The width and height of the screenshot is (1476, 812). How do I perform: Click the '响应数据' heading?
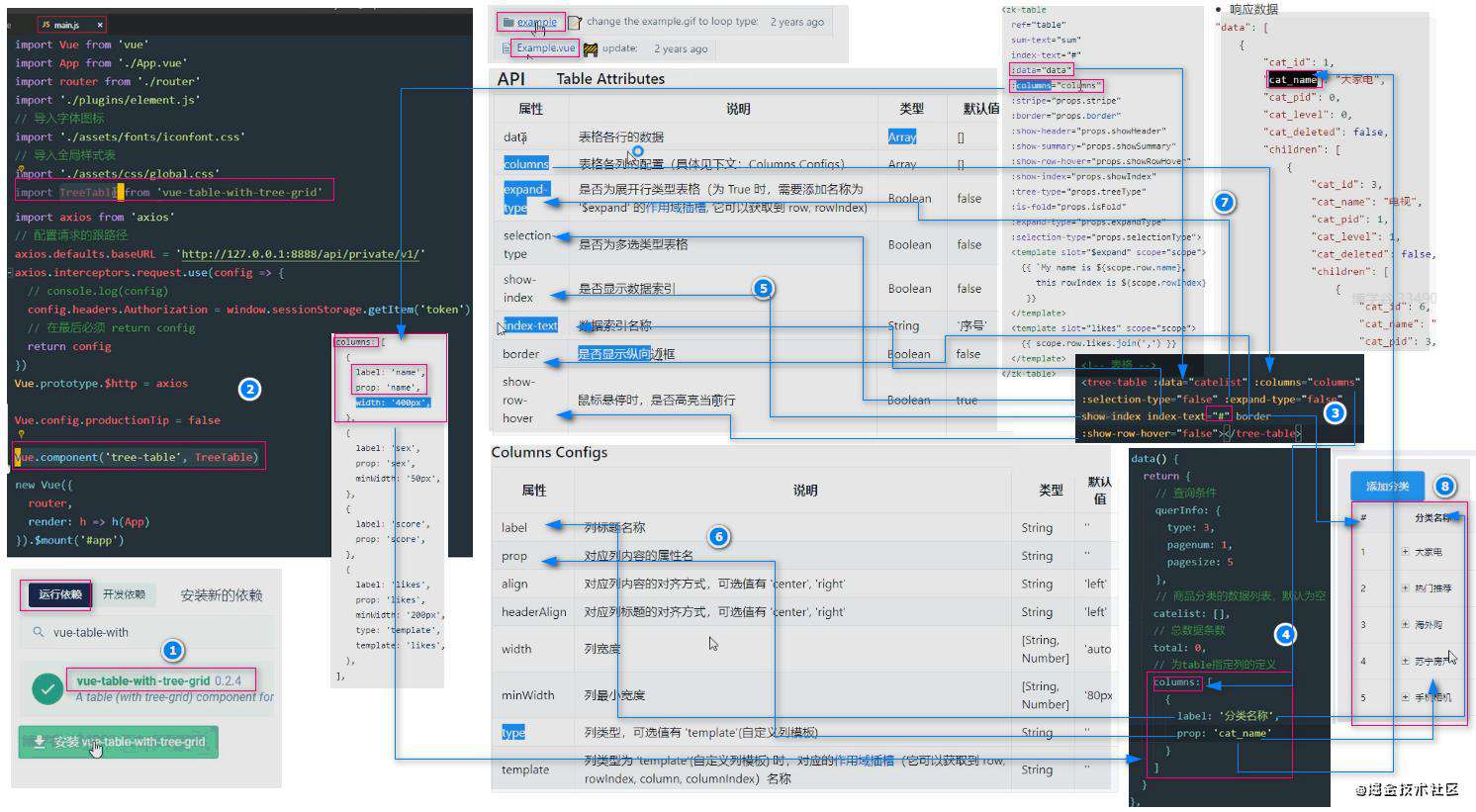pos(1253,9)
